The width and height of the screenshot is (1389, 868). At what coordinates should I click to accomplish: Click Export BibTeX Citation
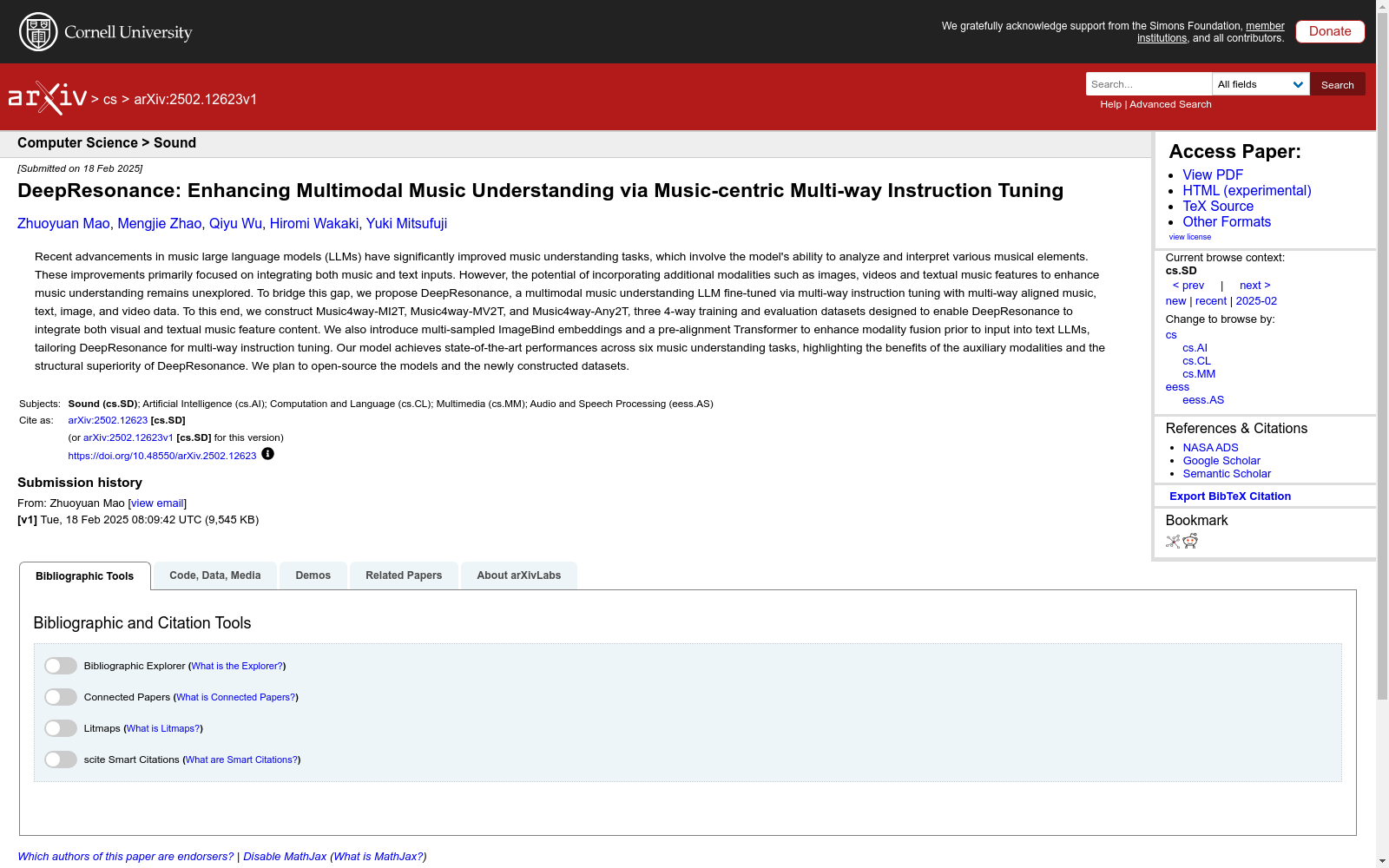coord(1230,496)
